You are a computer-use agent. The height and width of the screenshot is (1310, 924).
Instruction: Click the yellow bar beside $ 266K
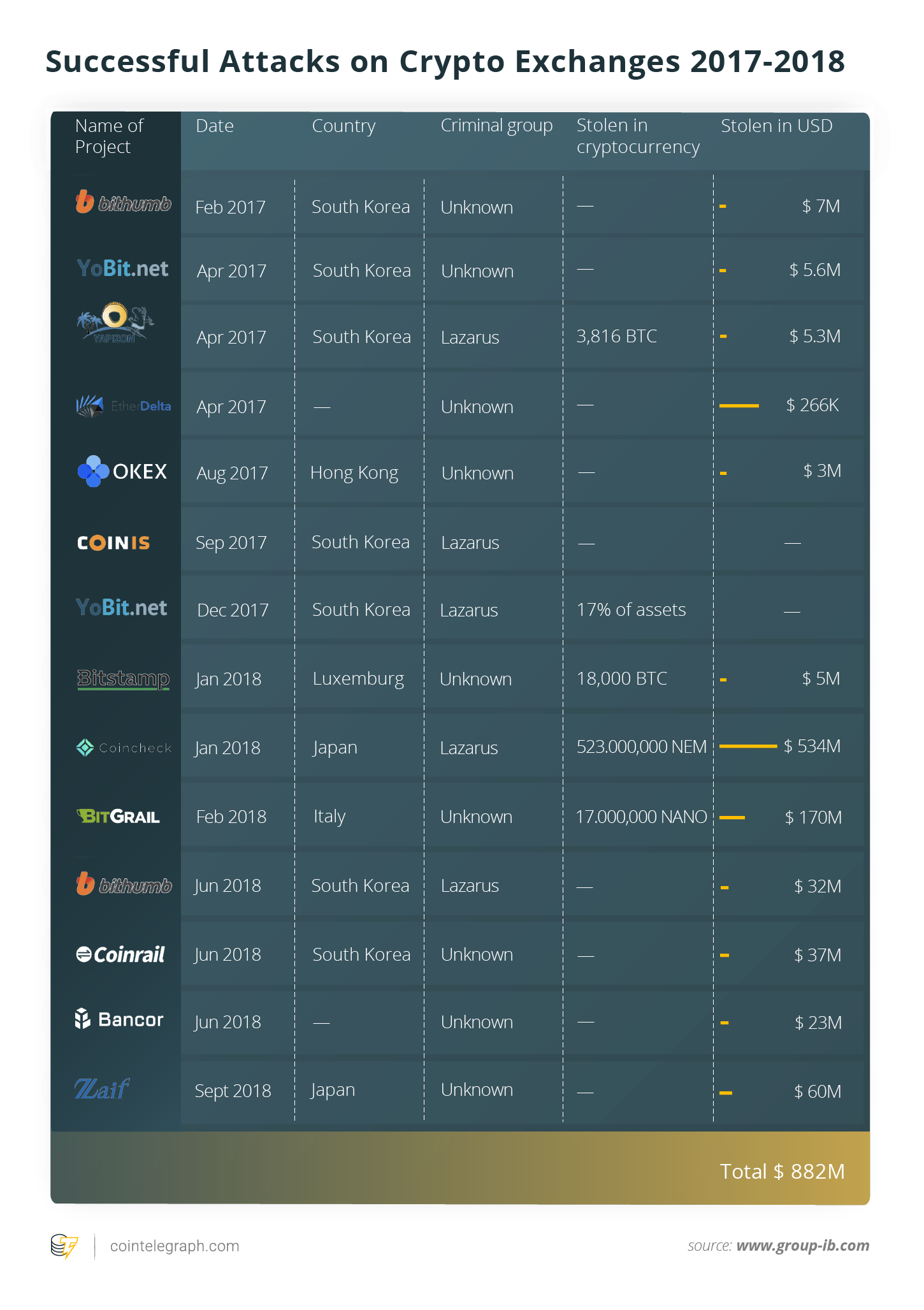[739, 405]
